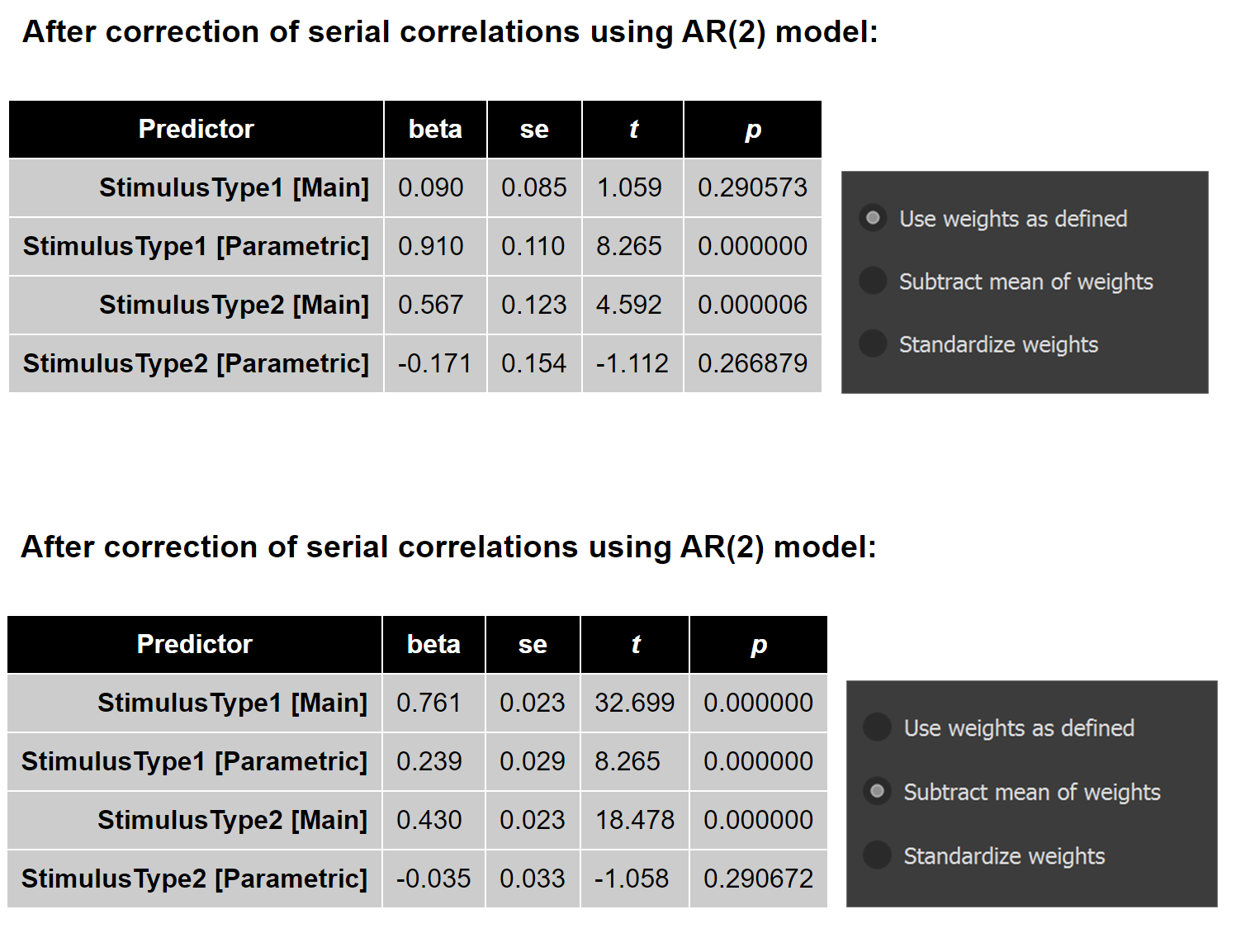Click the "t" column header of the bottom table
The width and height of the screenshot is (1255, 952).
(634, 644)
